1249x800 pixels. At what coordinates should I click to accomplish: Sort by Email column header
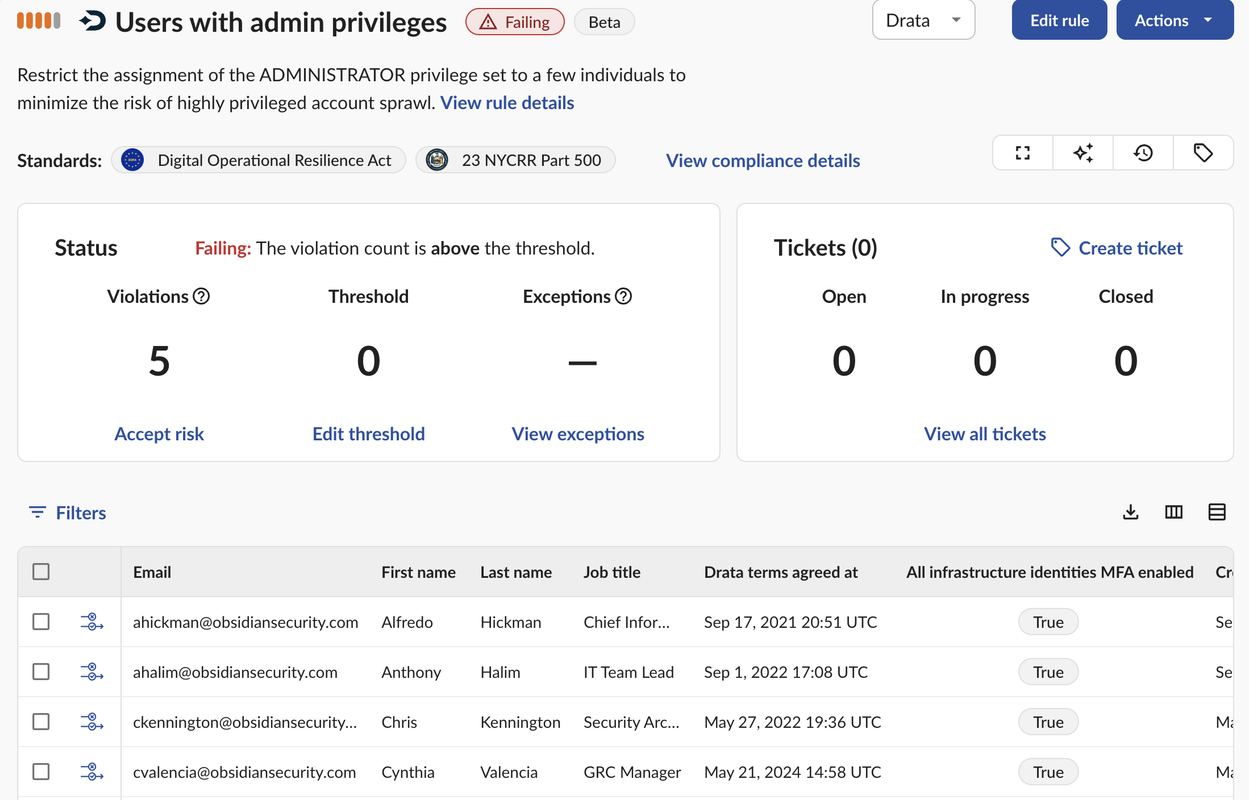pos(152,572)
